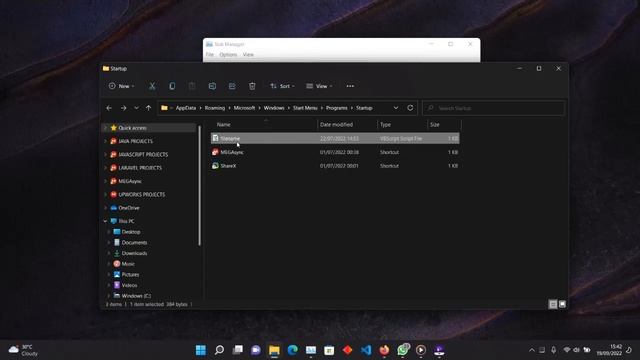Select the selected VBScript file row
Screen dimensions: 640x360
(x=335, y=138)
